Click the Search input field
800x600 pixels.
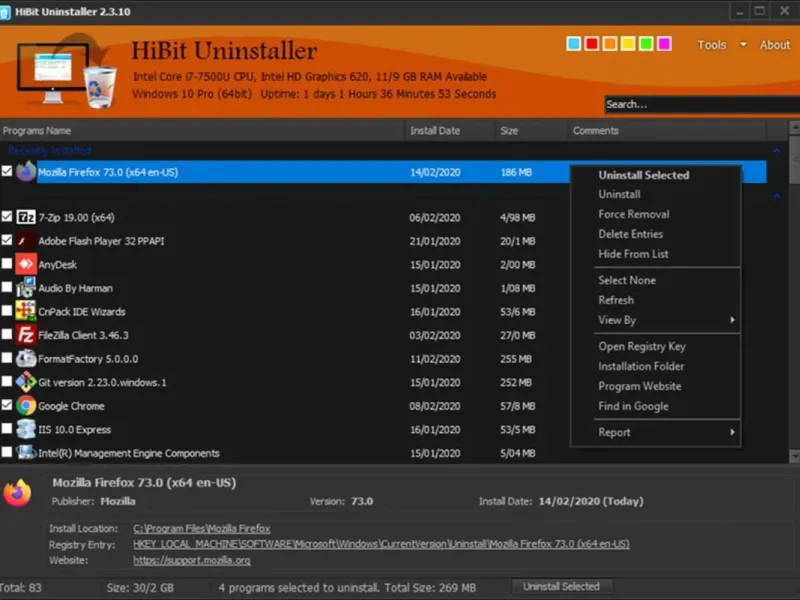pyautogui.click(x=702, y=105)
